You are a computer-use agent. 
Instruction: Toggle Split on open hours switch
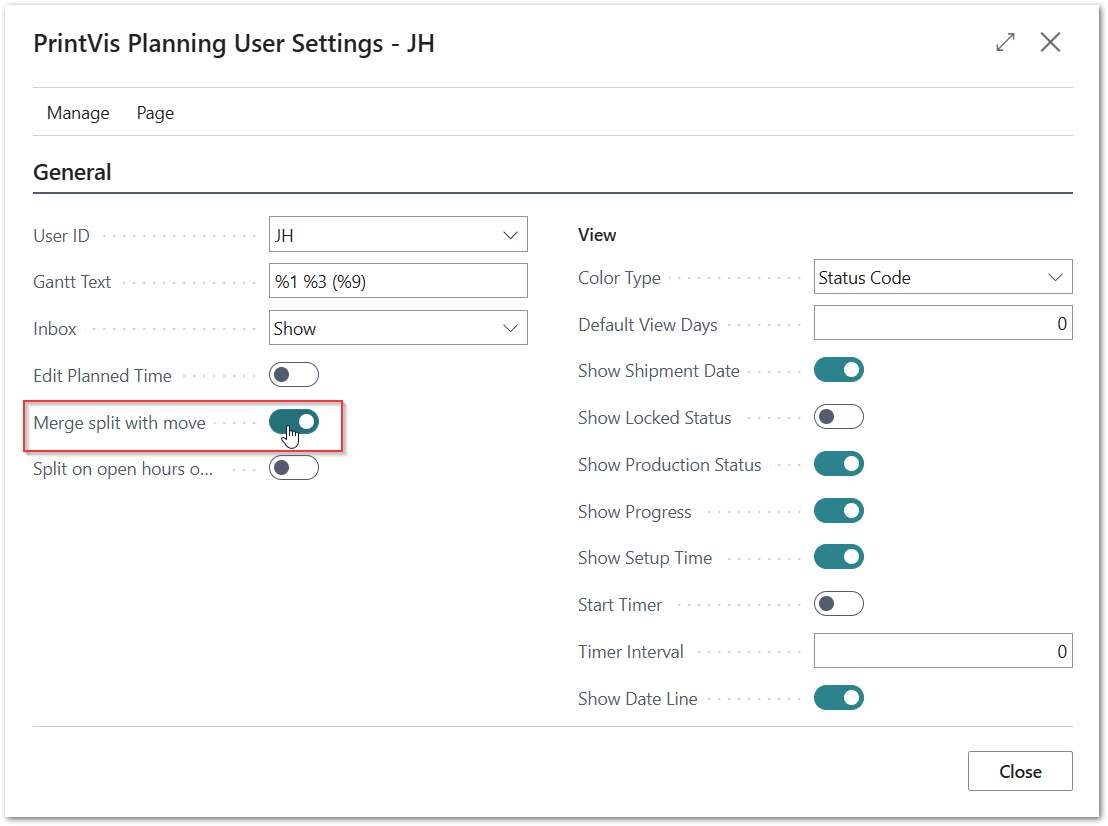coord(294,468)
